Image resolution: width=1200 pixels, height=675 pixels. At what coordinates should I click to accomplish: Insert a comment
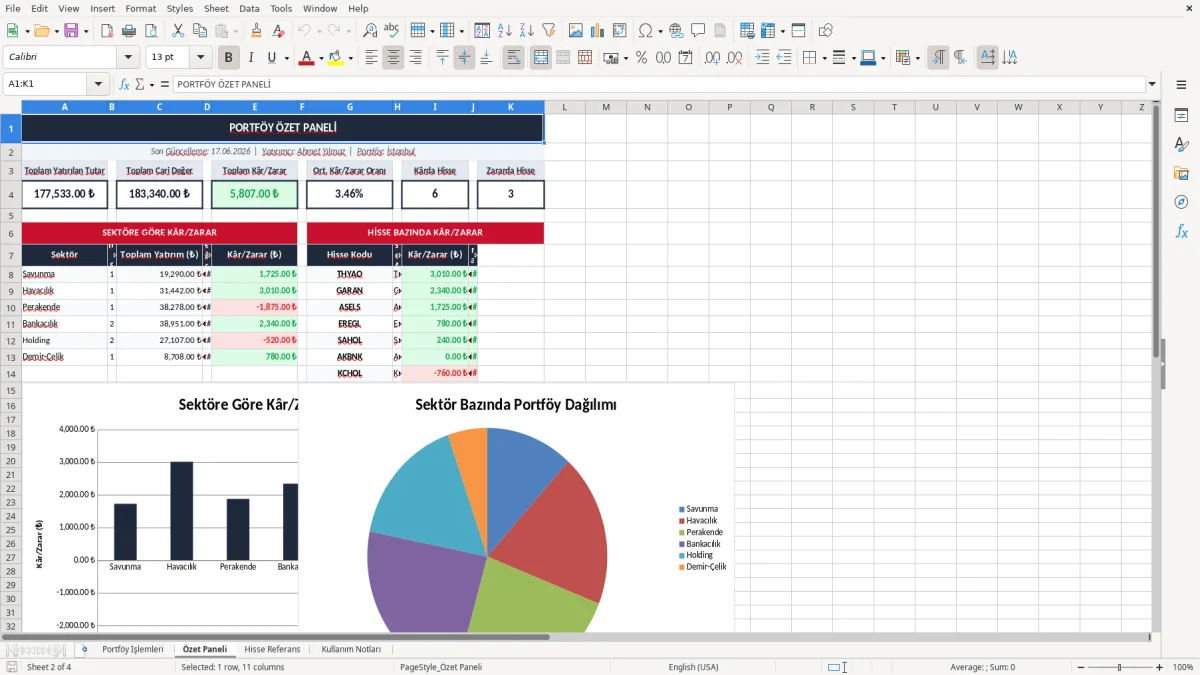point(698,31)
